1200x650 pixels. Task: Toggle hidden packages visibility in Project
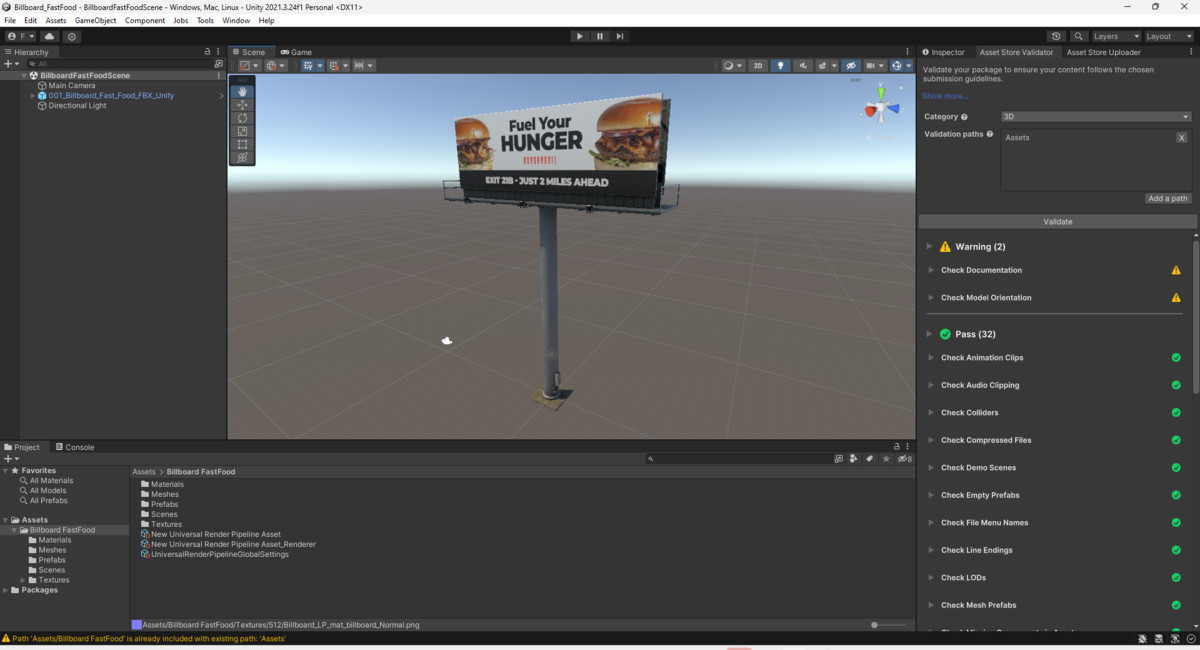[x=903, y=459]
